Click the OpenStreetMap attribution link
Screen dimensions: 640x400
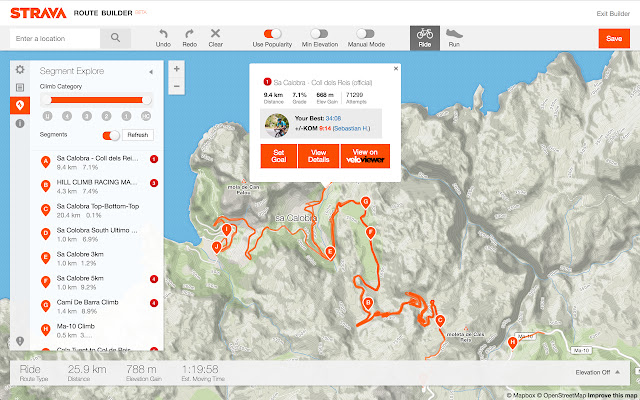(561, 395)
